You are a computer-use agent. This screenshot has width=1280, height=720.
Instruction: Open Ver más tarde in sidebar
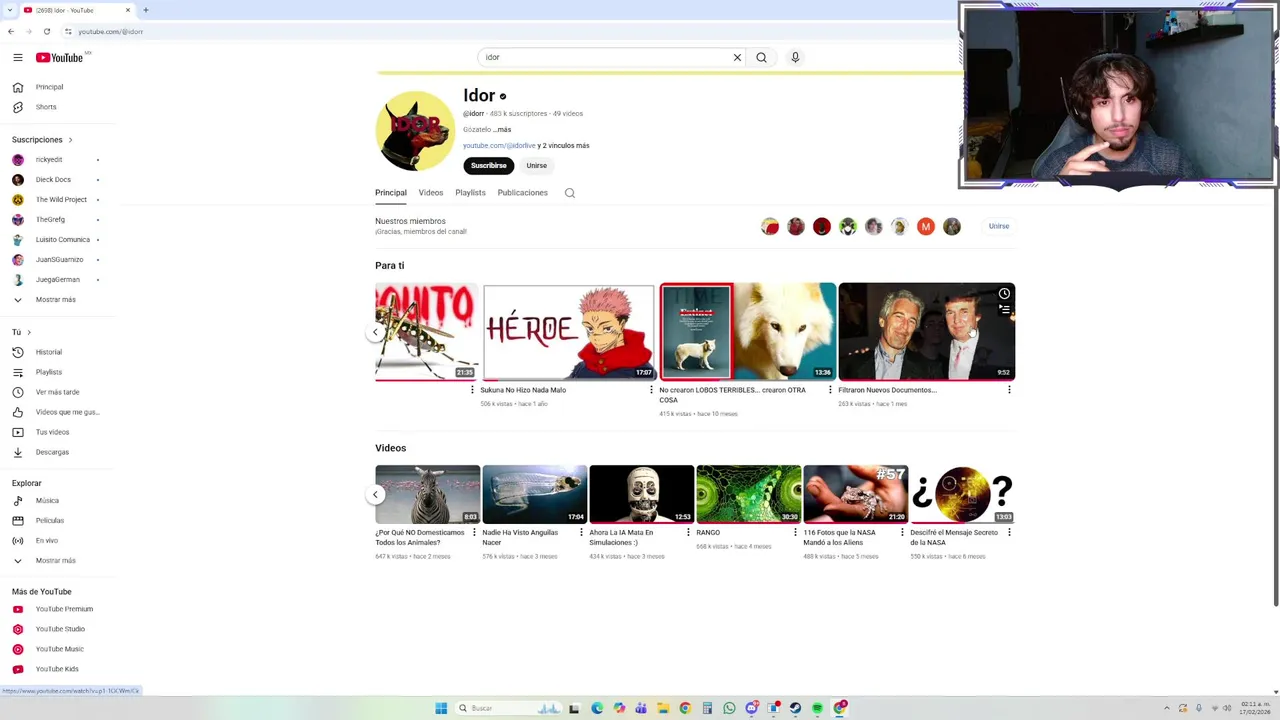click(x=58, y=392)
